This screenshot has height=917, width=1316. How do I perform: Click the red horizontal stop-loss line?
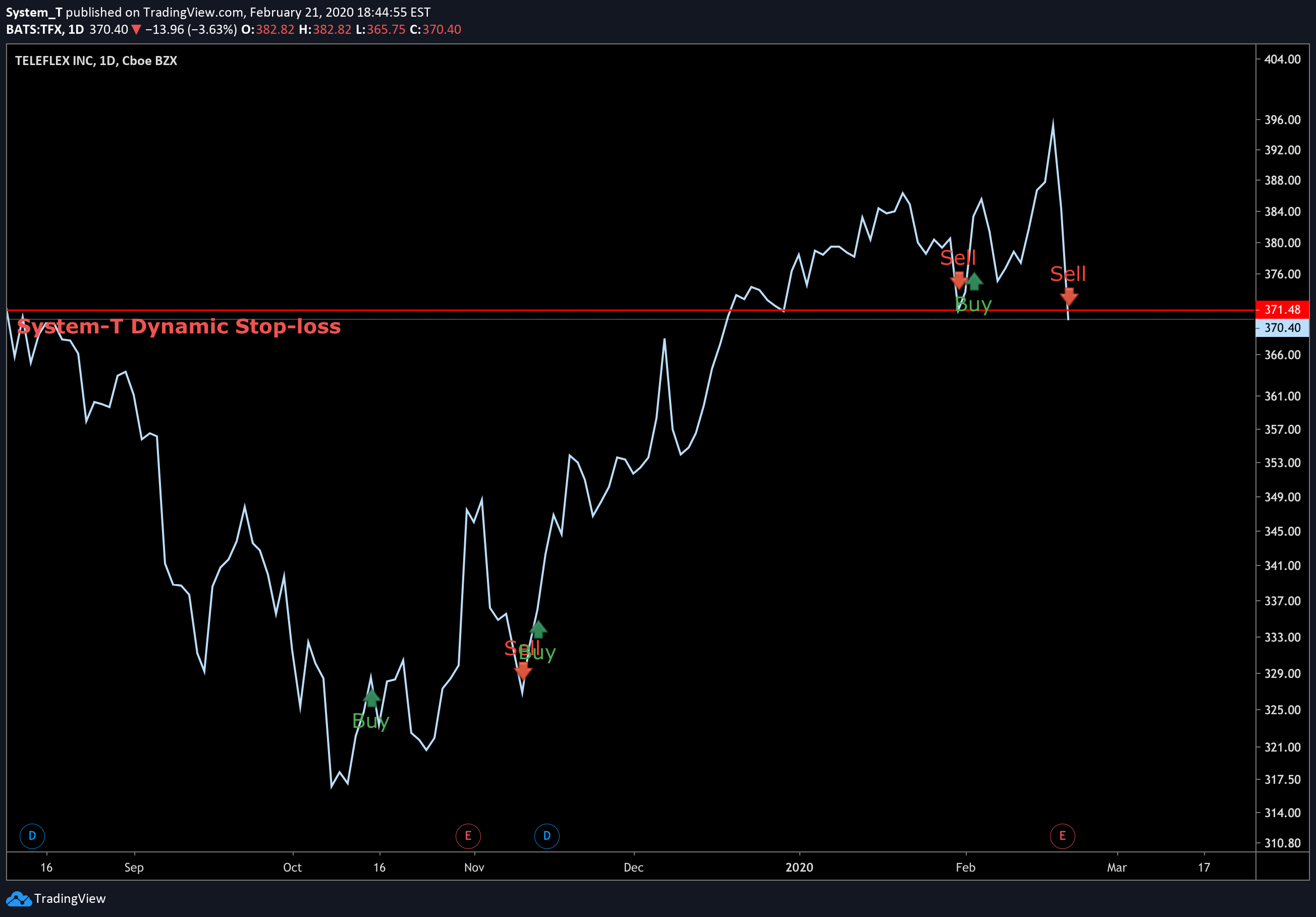pyautogui.click(x=630, y=310)
